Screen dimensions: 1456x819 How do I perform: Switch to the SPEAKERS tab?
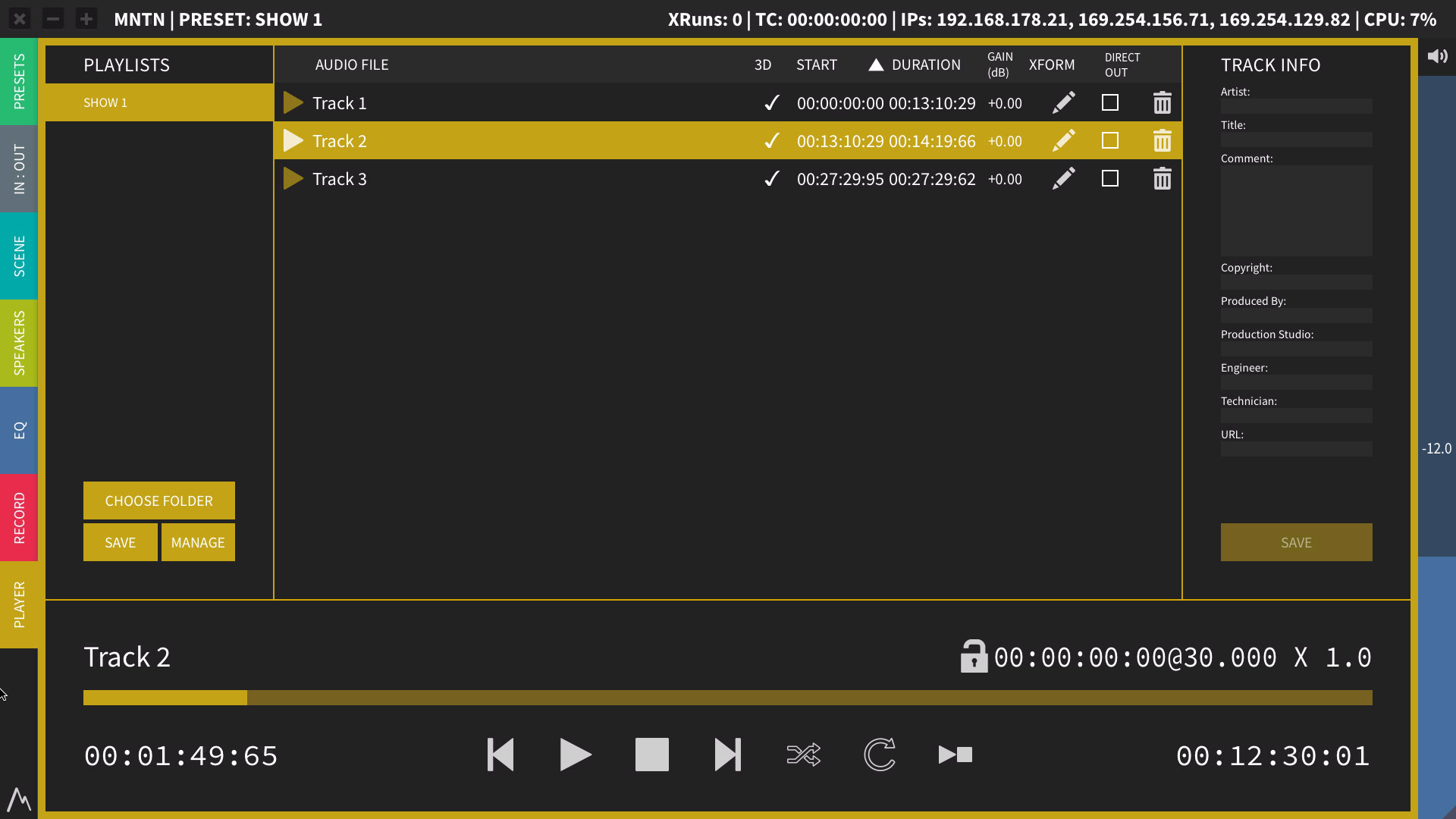click(x=19, y=343)
